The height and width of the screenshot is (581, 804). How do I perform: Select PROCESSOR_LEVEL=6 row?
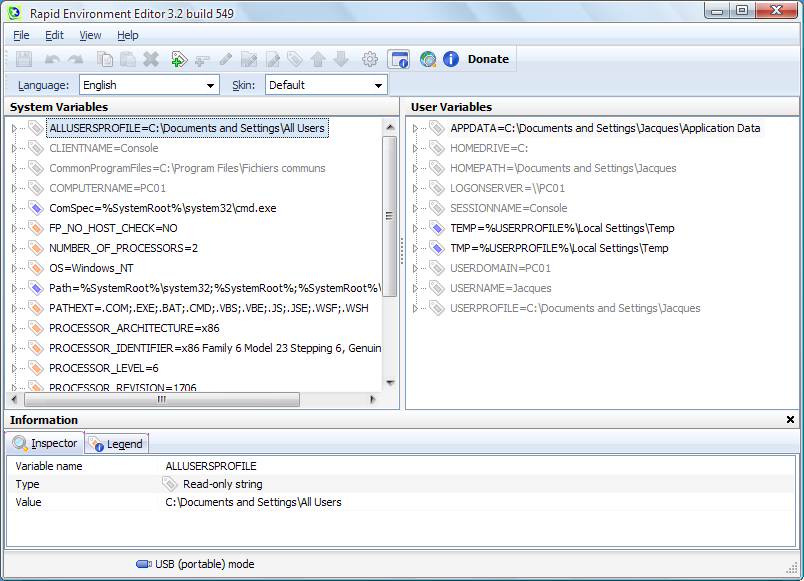(x=104, y=368)
